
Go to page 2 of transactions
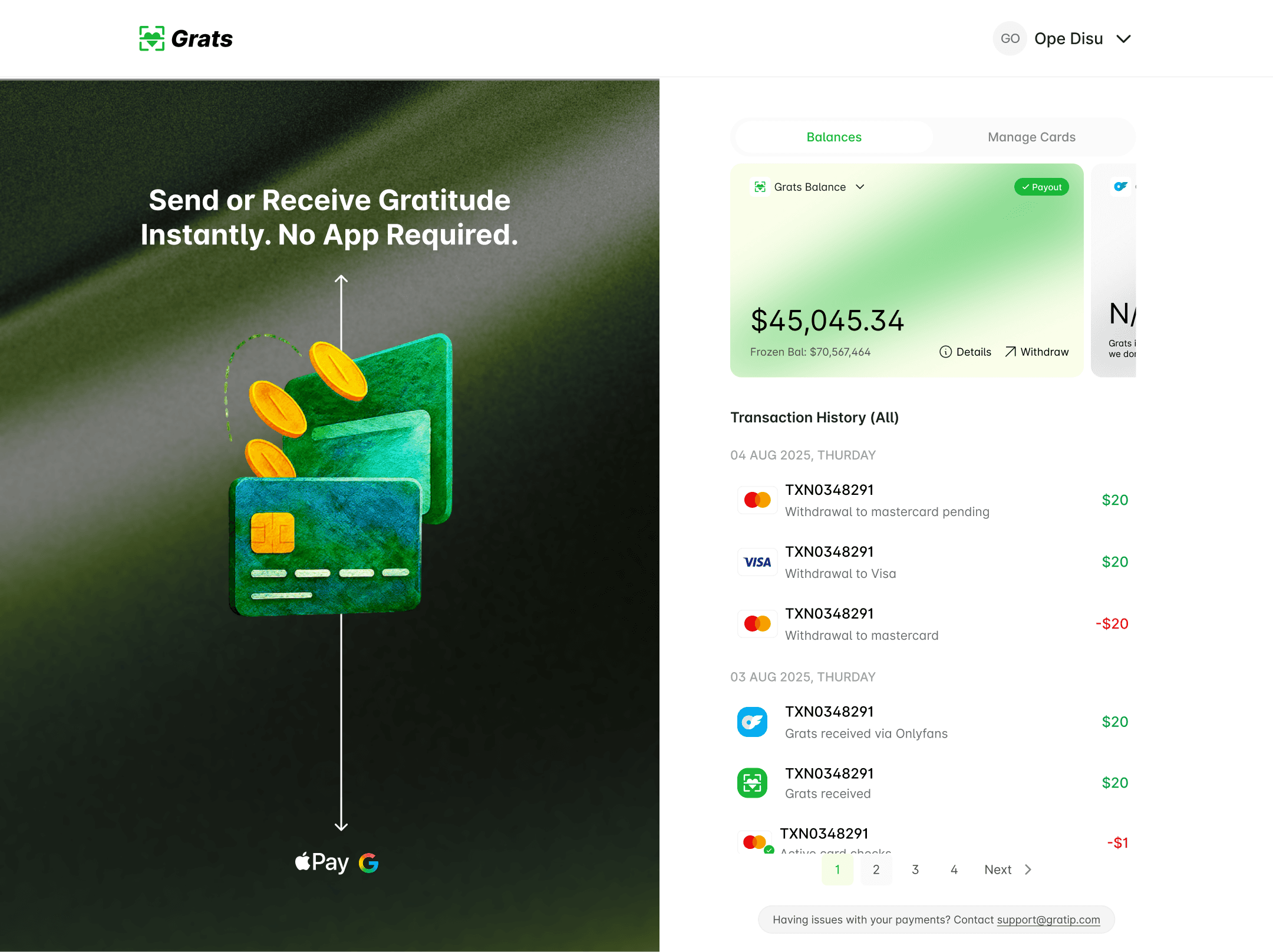pyautogui.click(x=876, y=870)
